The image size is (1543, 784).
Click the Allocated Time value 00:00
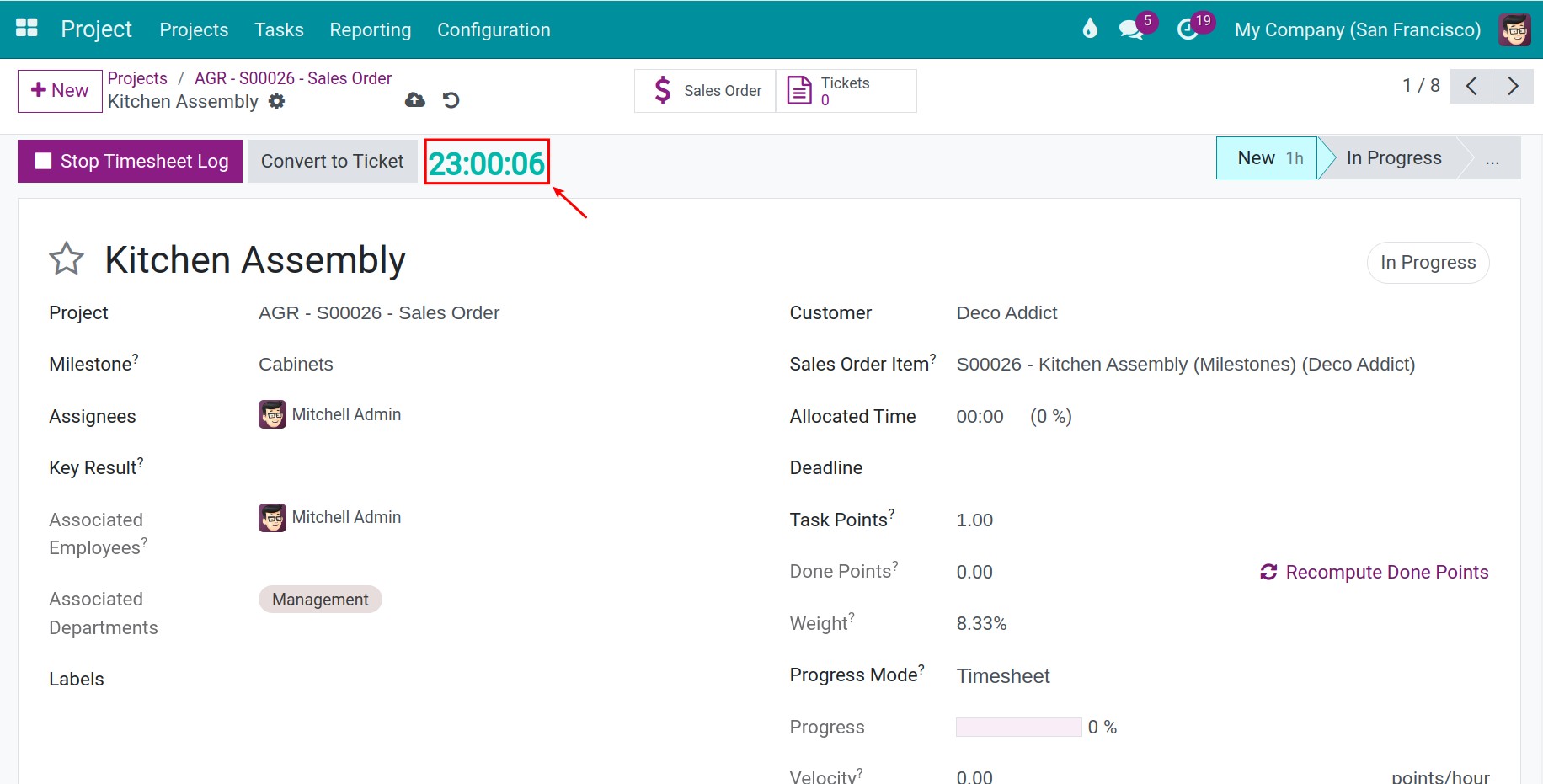click(980, 417)
